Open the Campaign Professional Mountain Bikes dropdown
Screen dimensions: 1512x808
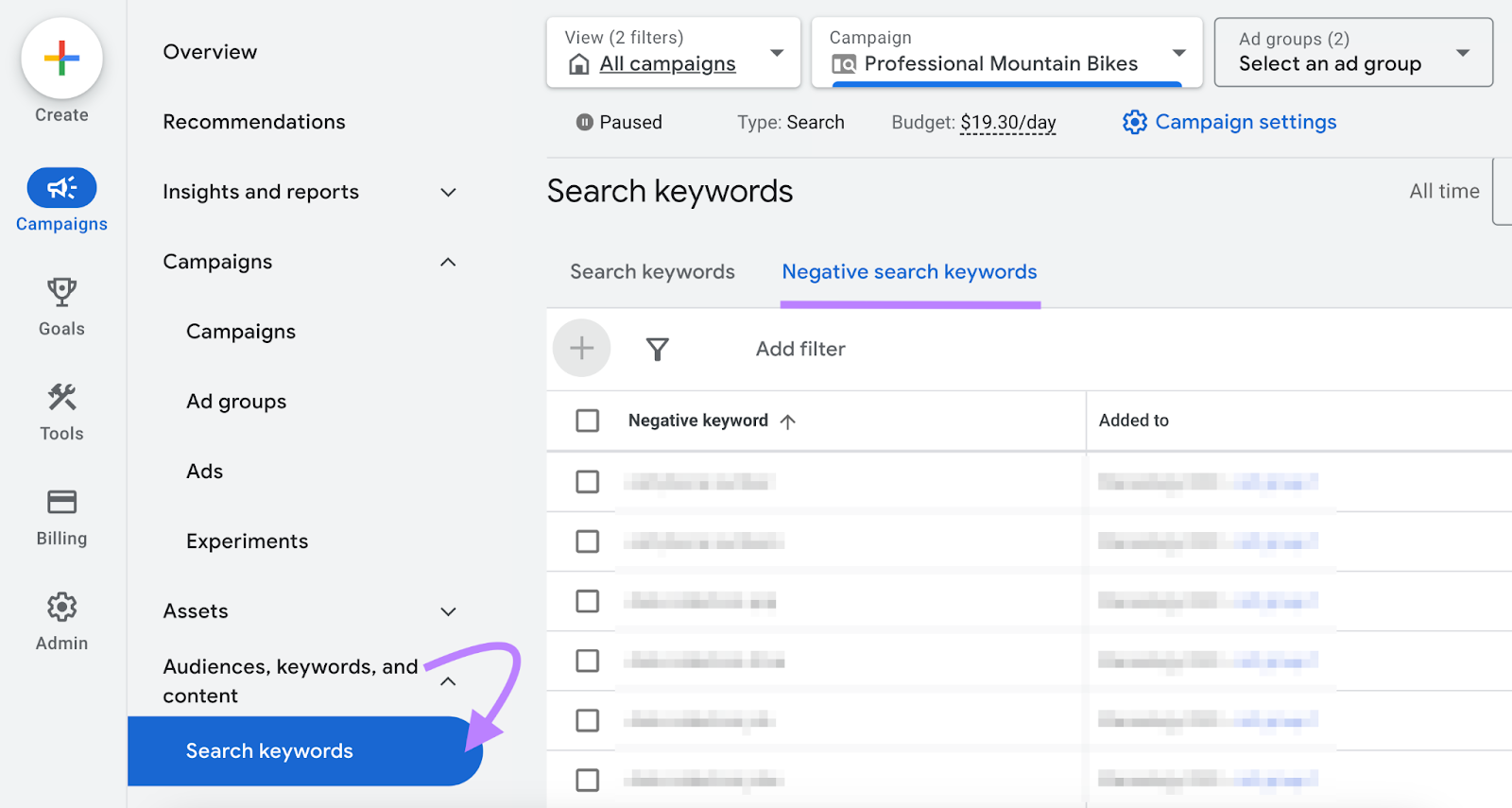(x=1005, y=53)
